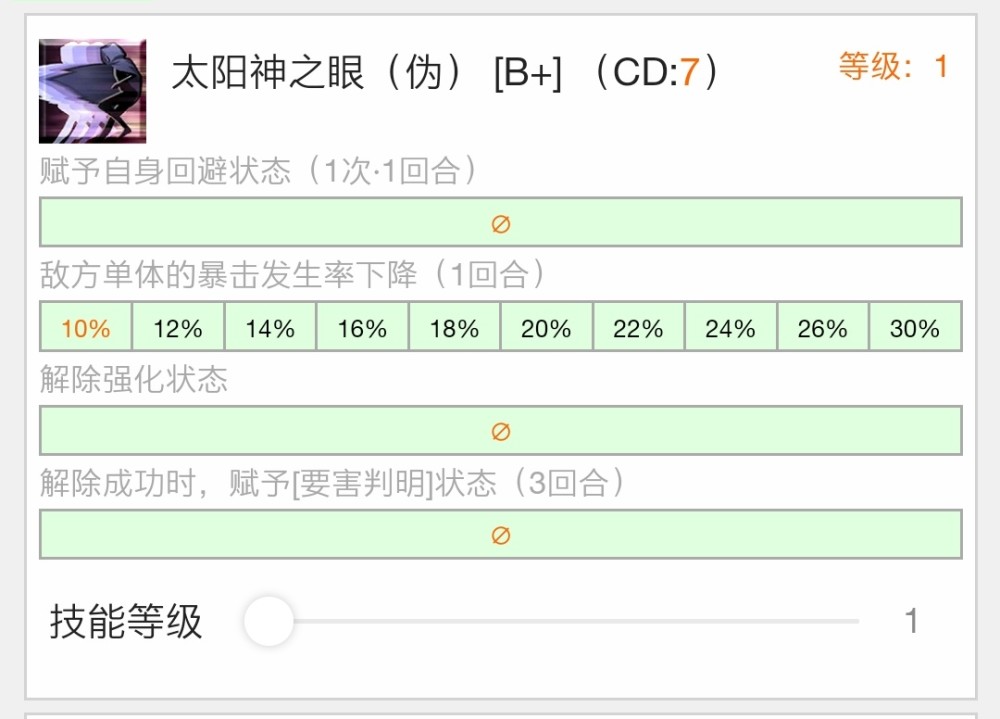This screenshot has height=719, width=1000.
Task: Select the 14% crit rate cell
Action: coord(270,329)
